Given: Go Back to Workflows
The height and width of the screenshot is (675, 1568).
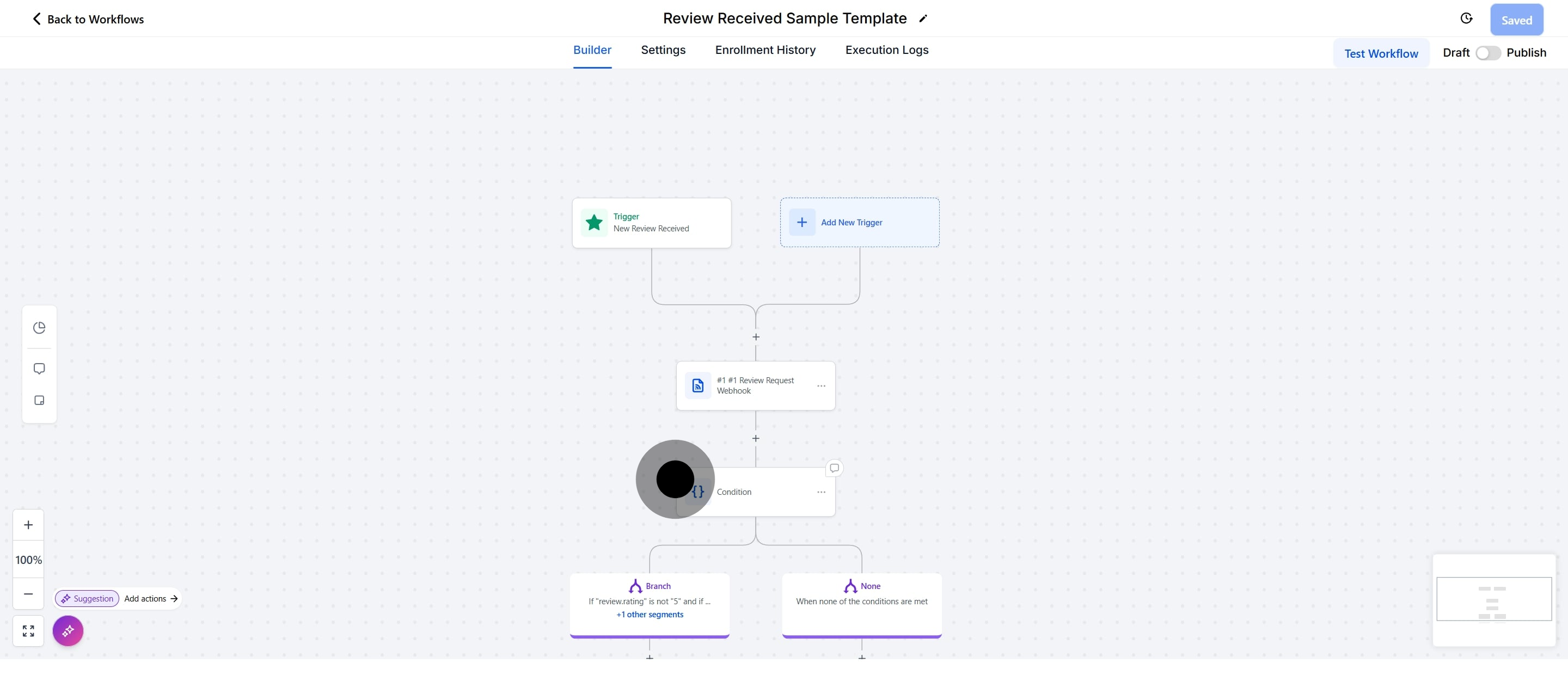Looking at the screenshot, I should tap(88, 19).
